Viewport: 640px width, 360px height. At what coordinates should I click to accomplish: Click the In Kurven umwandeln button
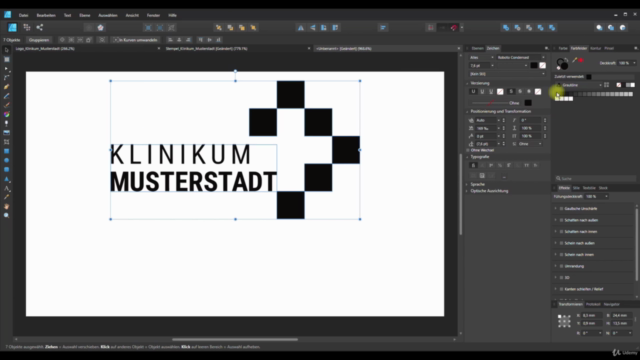coord(136,40)
